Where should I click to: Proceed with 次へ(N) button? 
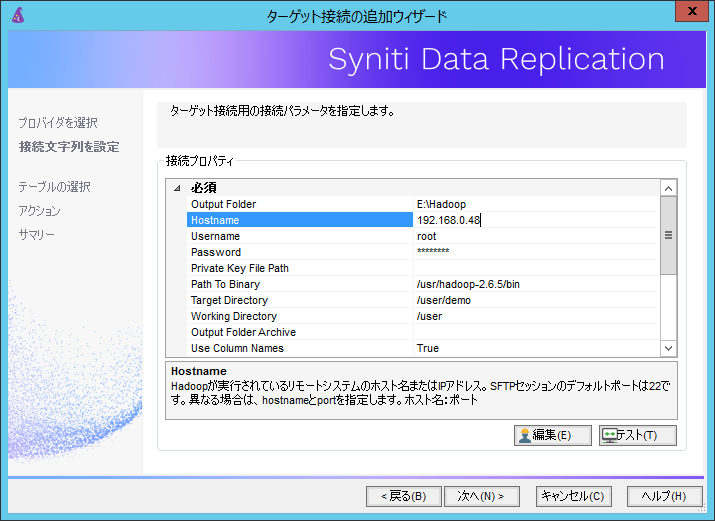[482, 496]
